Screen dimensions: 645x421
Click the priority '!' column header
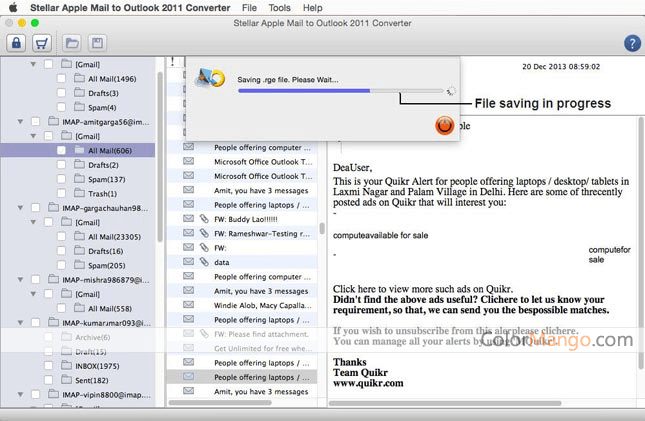click(x=172, y=62)
